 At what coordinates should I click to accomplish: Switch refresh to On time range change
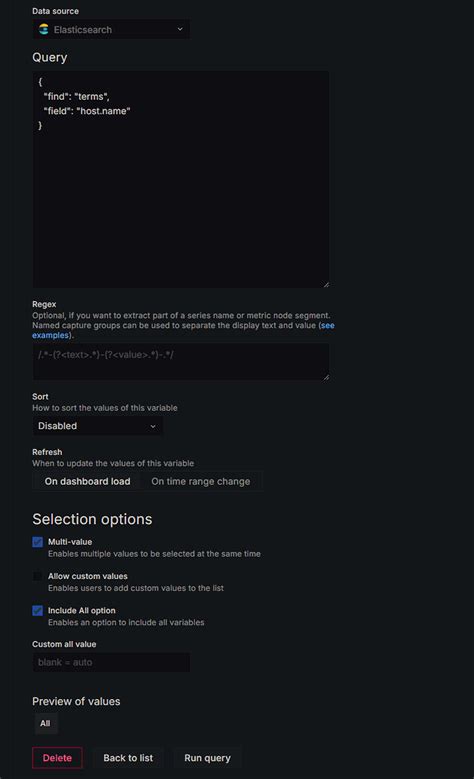pyautogui.click(x=201, y=481)
